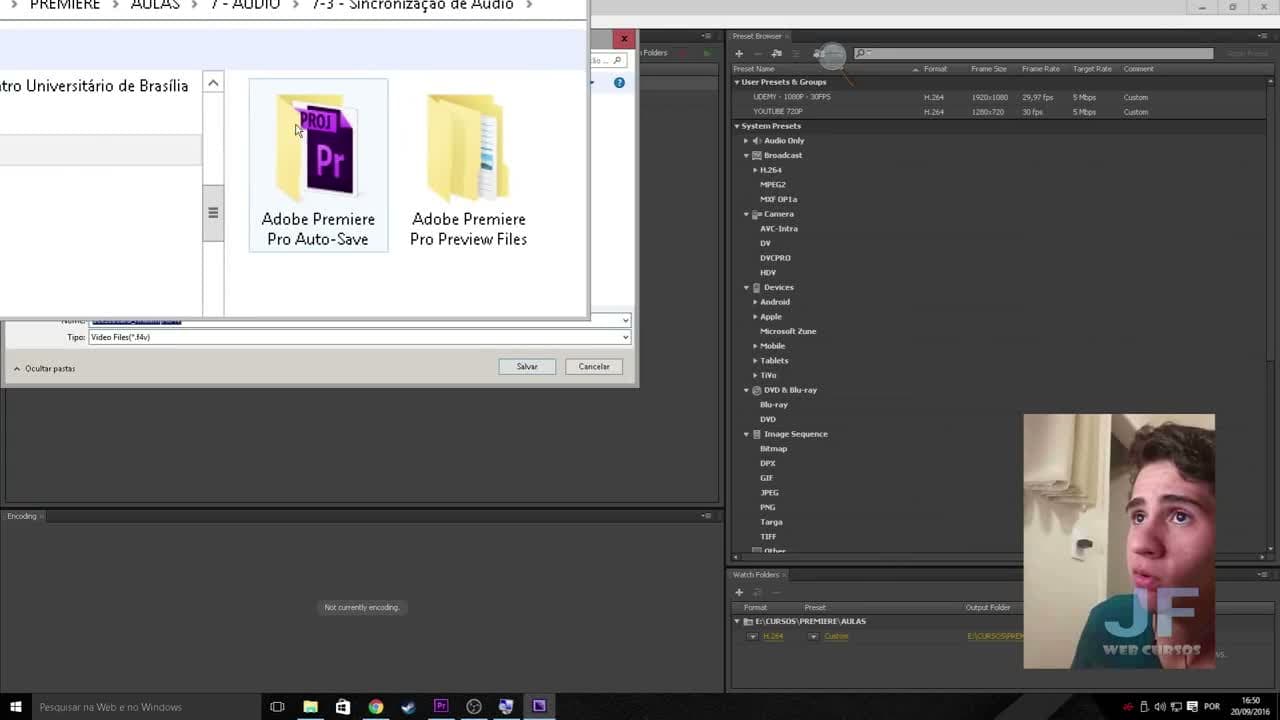Screen dimensions: 1280x720
Task: Click the delete preset minus icon in Preset Browser
Action: tap(757, 53)
